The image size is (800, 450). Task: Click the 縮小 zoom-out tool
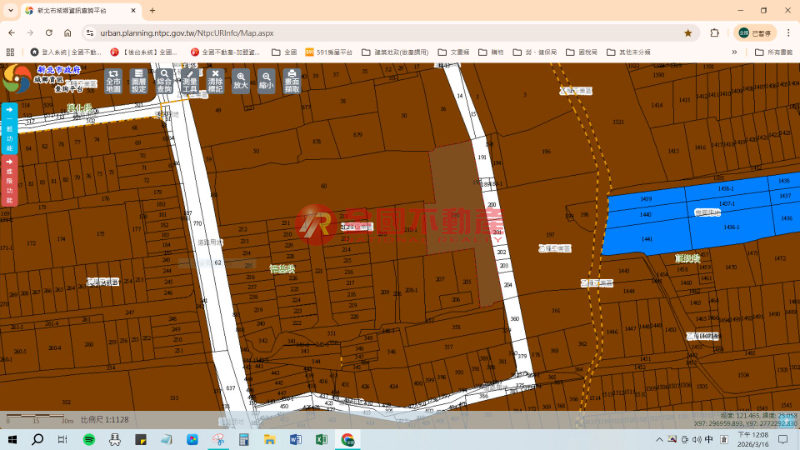tap(266, 80)
